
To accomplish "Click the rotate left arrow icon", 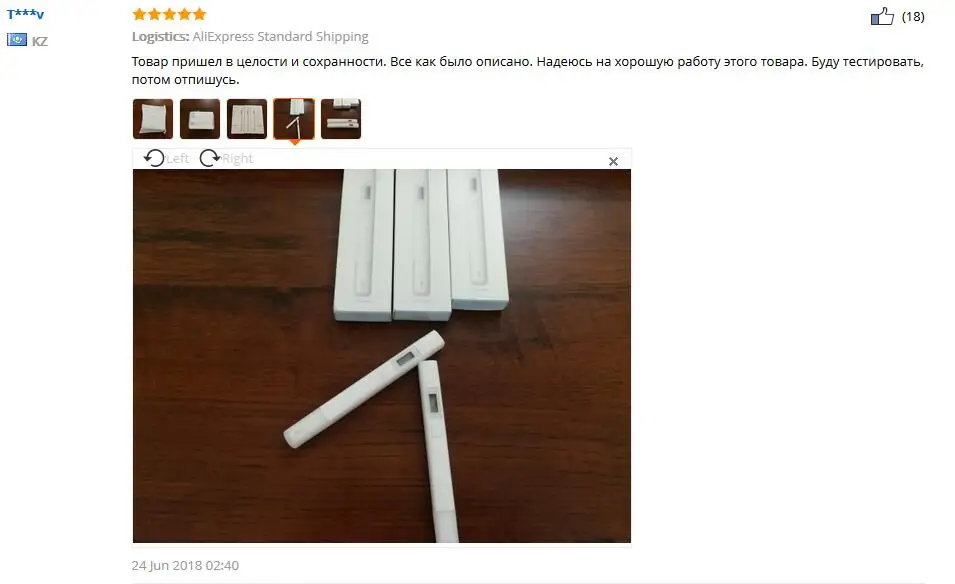I will pyautogui.click(x=154, y=158).
